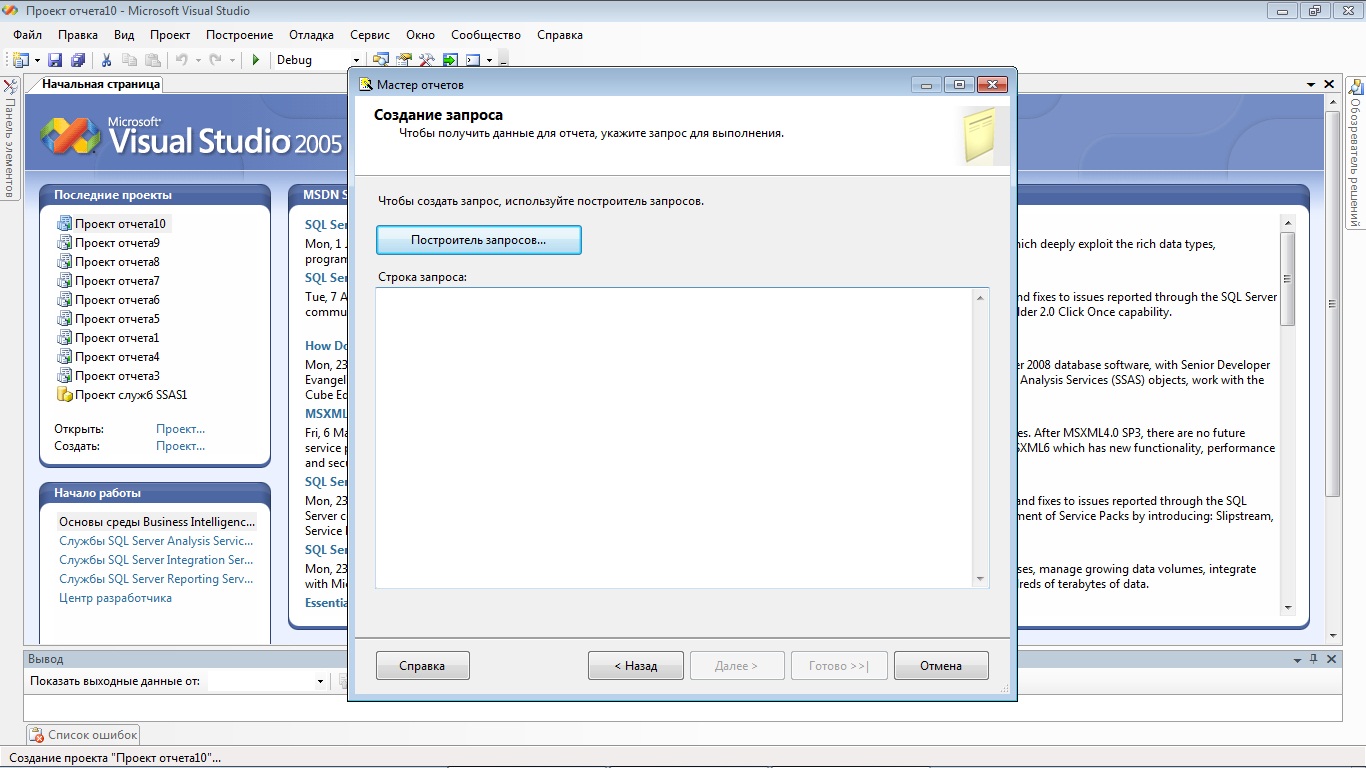The image size is (1366, 768).
Task: Click the Открыть Проект... link
Action: pyautogui.click(x=180, y=429)
